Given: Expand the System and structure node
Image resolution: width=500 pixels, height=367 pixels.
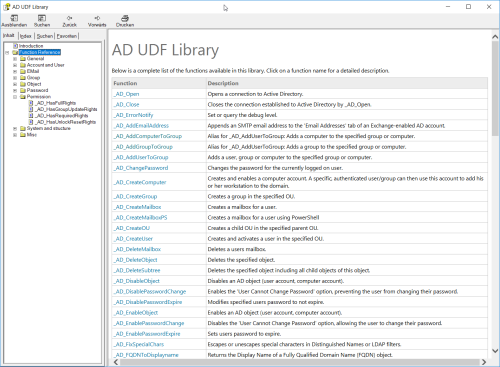Looking at the screenshot, I should tap(15, 128).
